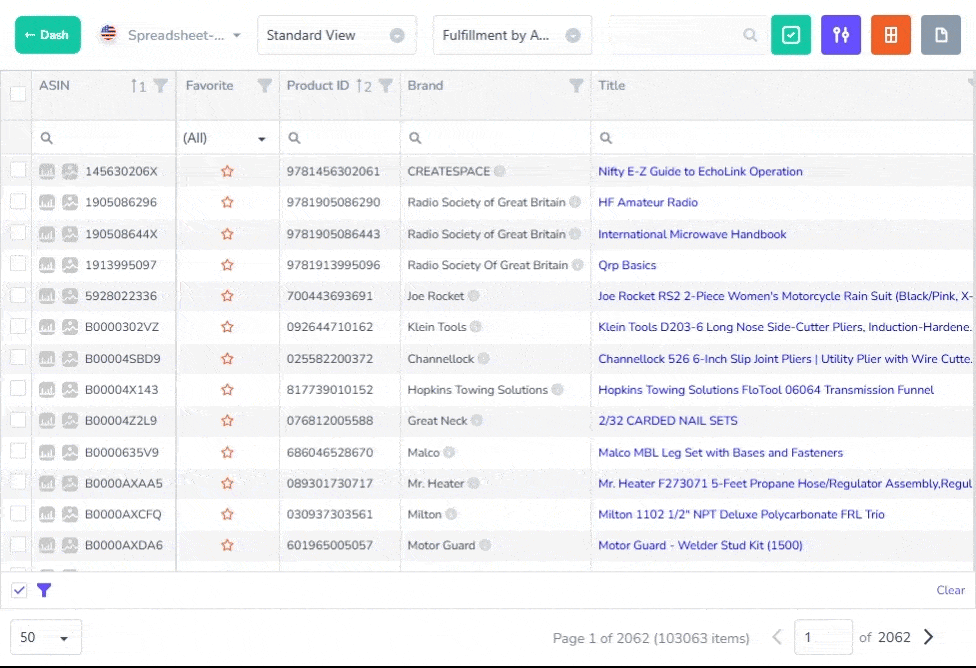Open the filter funnel on the Brand column
This screenshot has height=668, width=976.
tap(577, 86)
